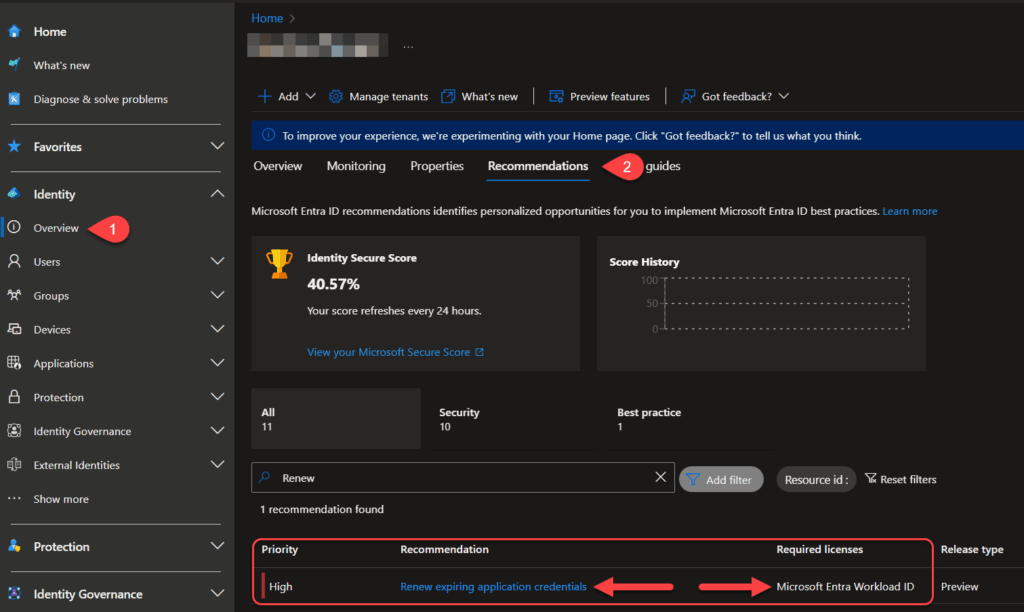Click the Preview release type cell
The height and width of the screenshot is (612, 1024).
959,587
